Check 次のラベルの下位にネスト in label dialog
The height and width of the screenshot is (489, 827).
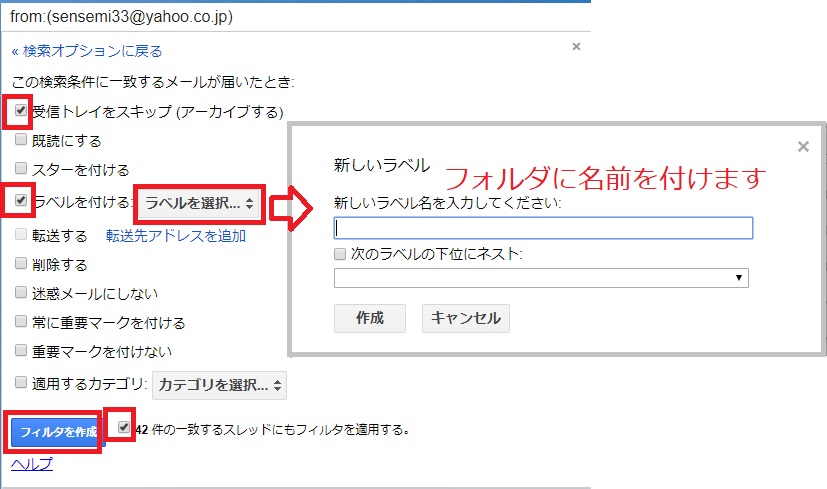pyautogui.click(x=340, y=254)
